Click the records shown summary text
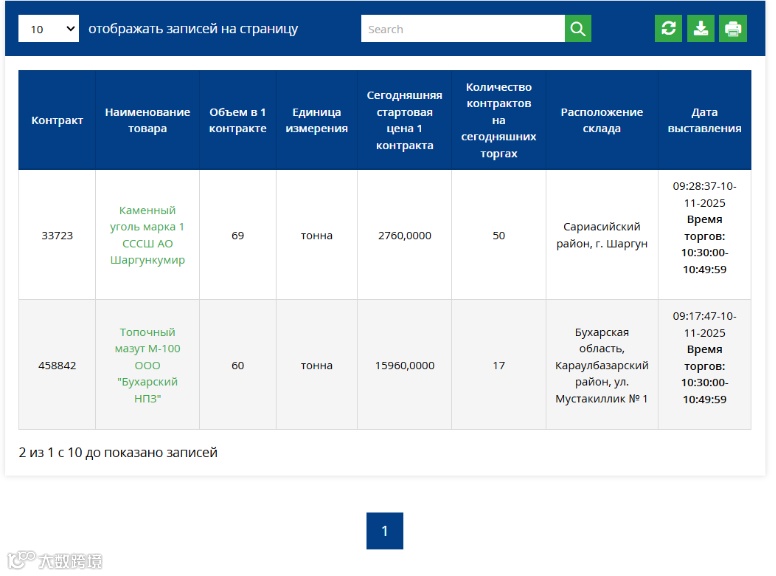The image size is (776, 576). click(118, 452)
